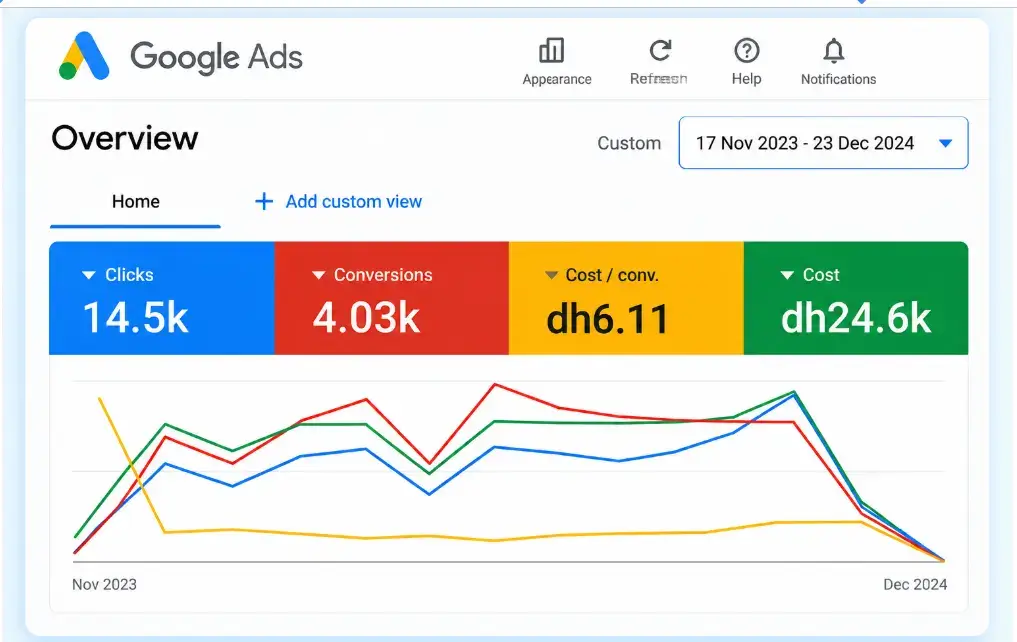Click the 4.03k conversions value

(x=366, y=318)
